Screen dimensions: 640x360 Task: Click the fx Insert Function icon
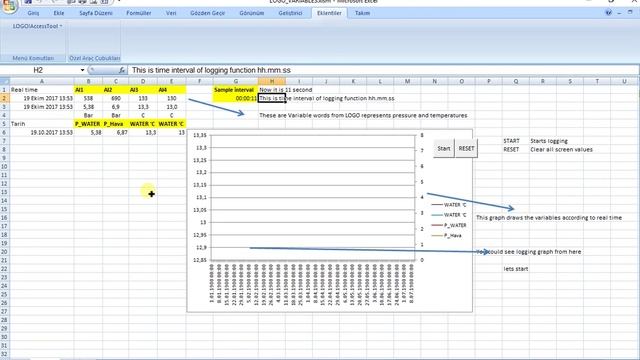point(122,70)
